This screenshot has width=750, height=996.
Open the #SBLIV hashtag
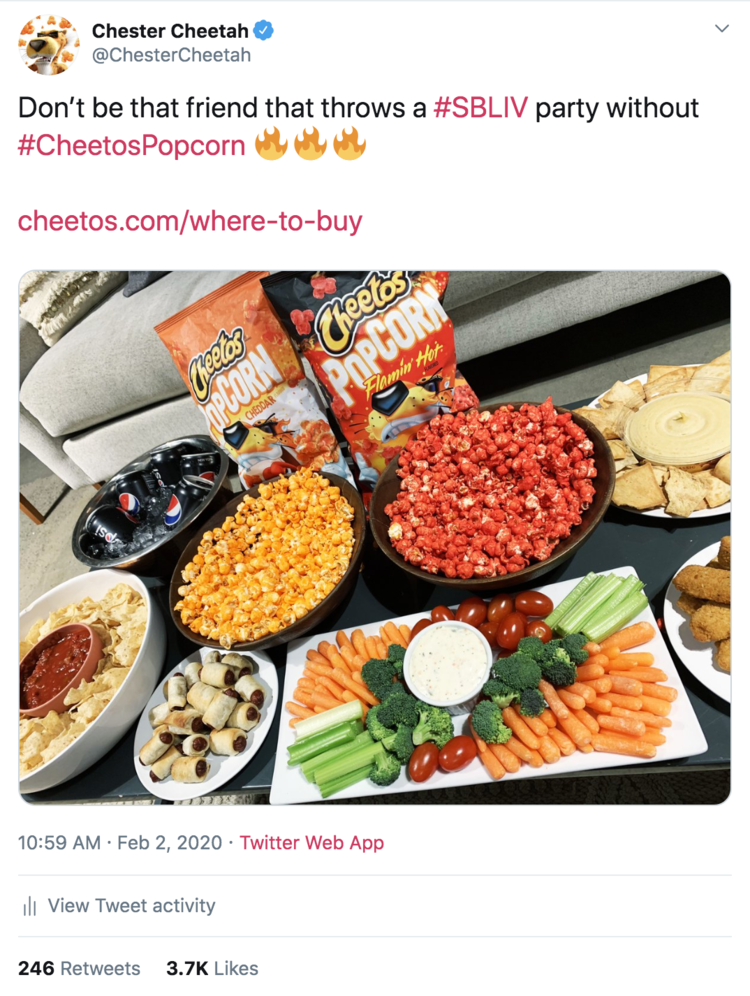(480, 107)
